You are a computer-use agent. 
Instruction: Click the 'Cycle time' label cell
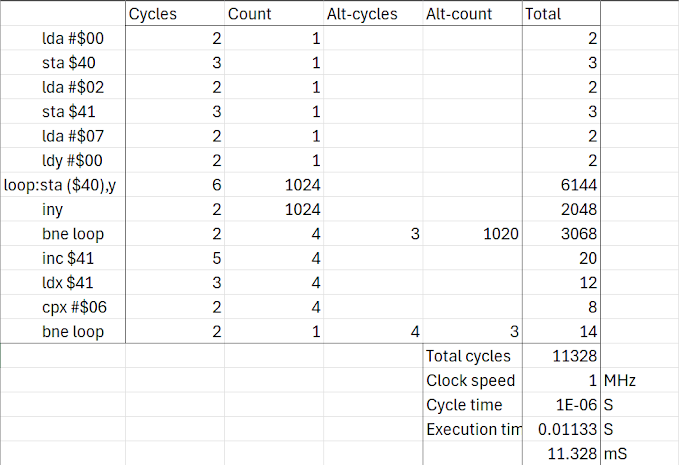point(472,405)
